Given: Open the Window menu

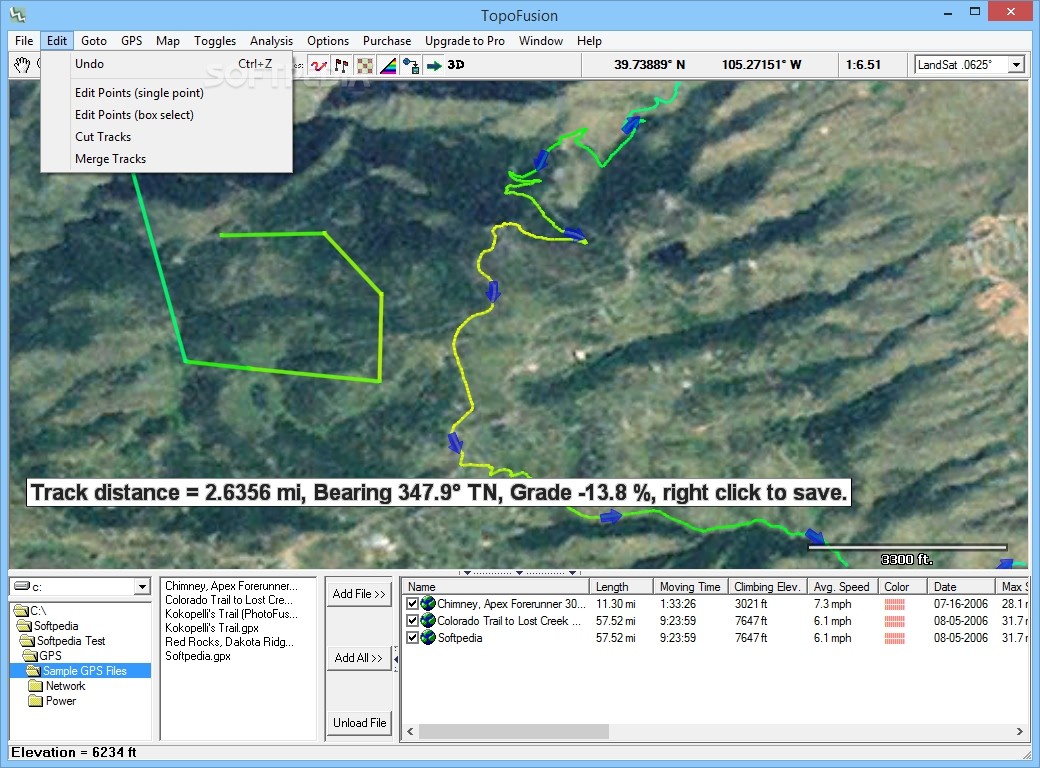Looking at the screenshot, I should tap(541, 40).
